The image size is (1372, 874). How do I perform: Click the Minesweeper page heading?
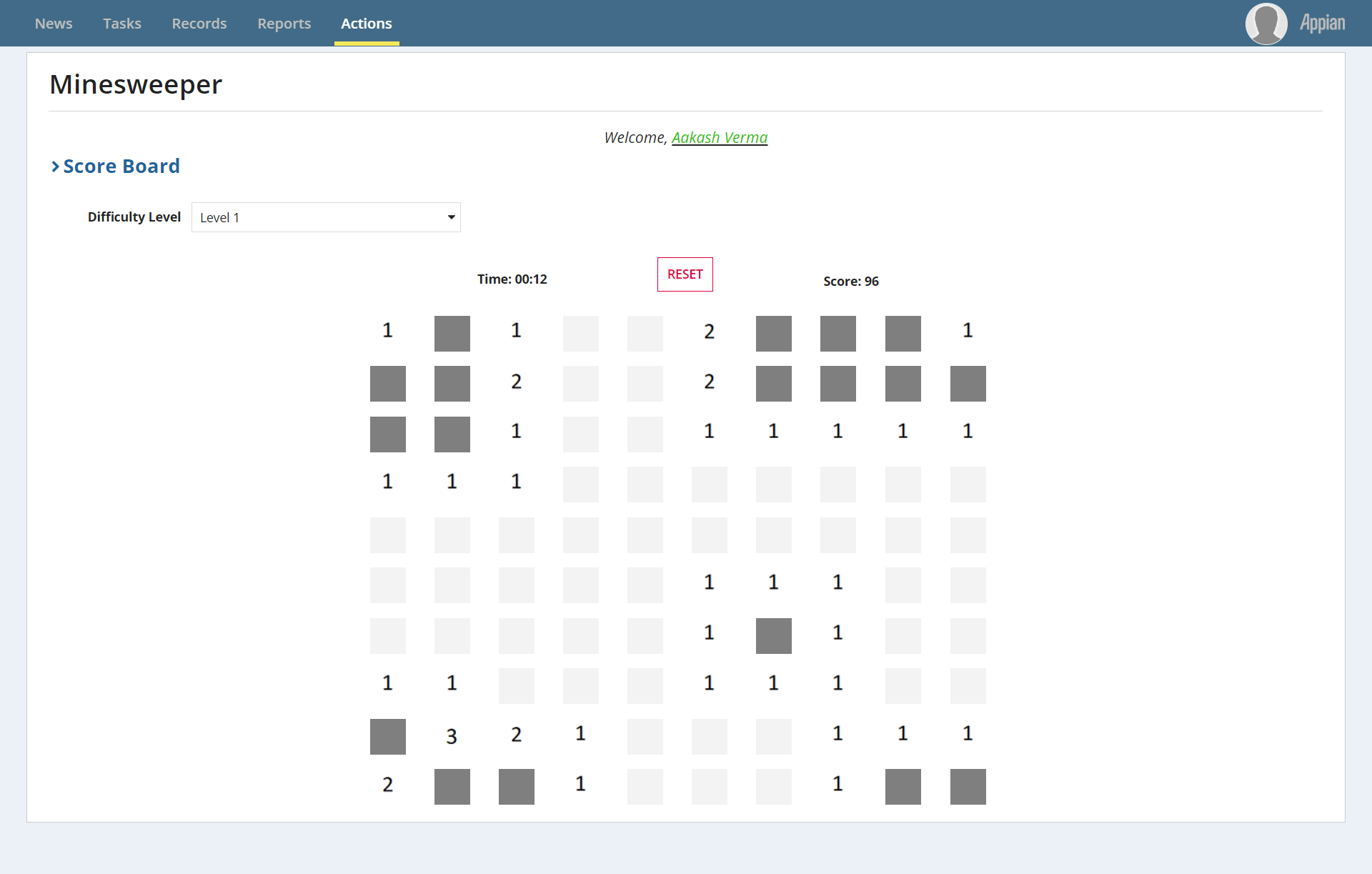pyautogui.click(x=135, y=84)
